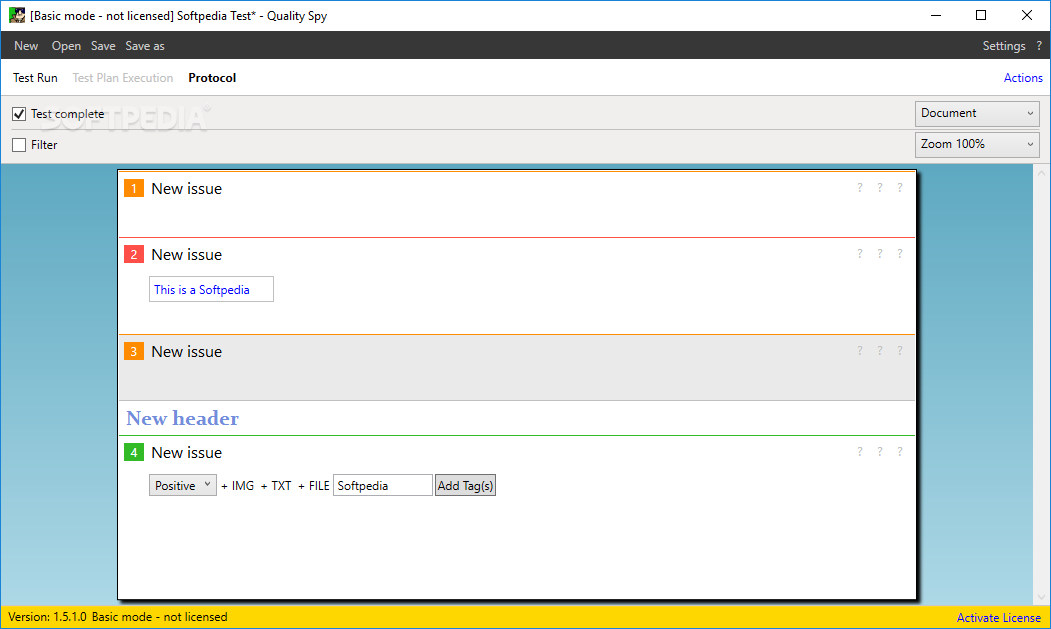The width and height of the screenshot is (1051, 629).
Task: Click the first question mark of issue 2
Action: [859, 253]
